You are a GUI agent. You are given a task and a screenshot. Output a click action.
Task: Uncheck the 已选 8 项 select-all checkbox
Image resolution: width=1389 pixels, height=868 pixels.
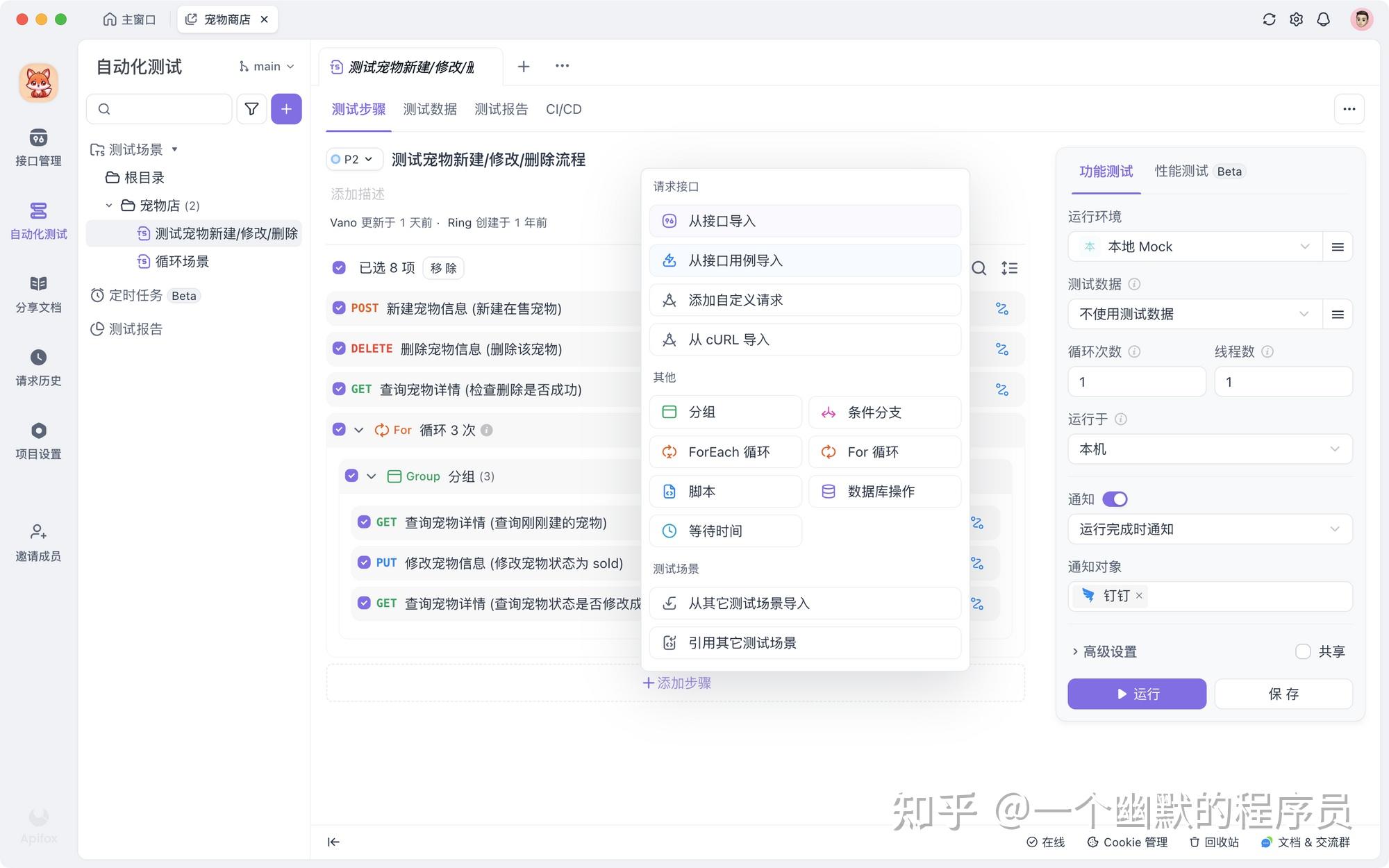coord(339,268)
